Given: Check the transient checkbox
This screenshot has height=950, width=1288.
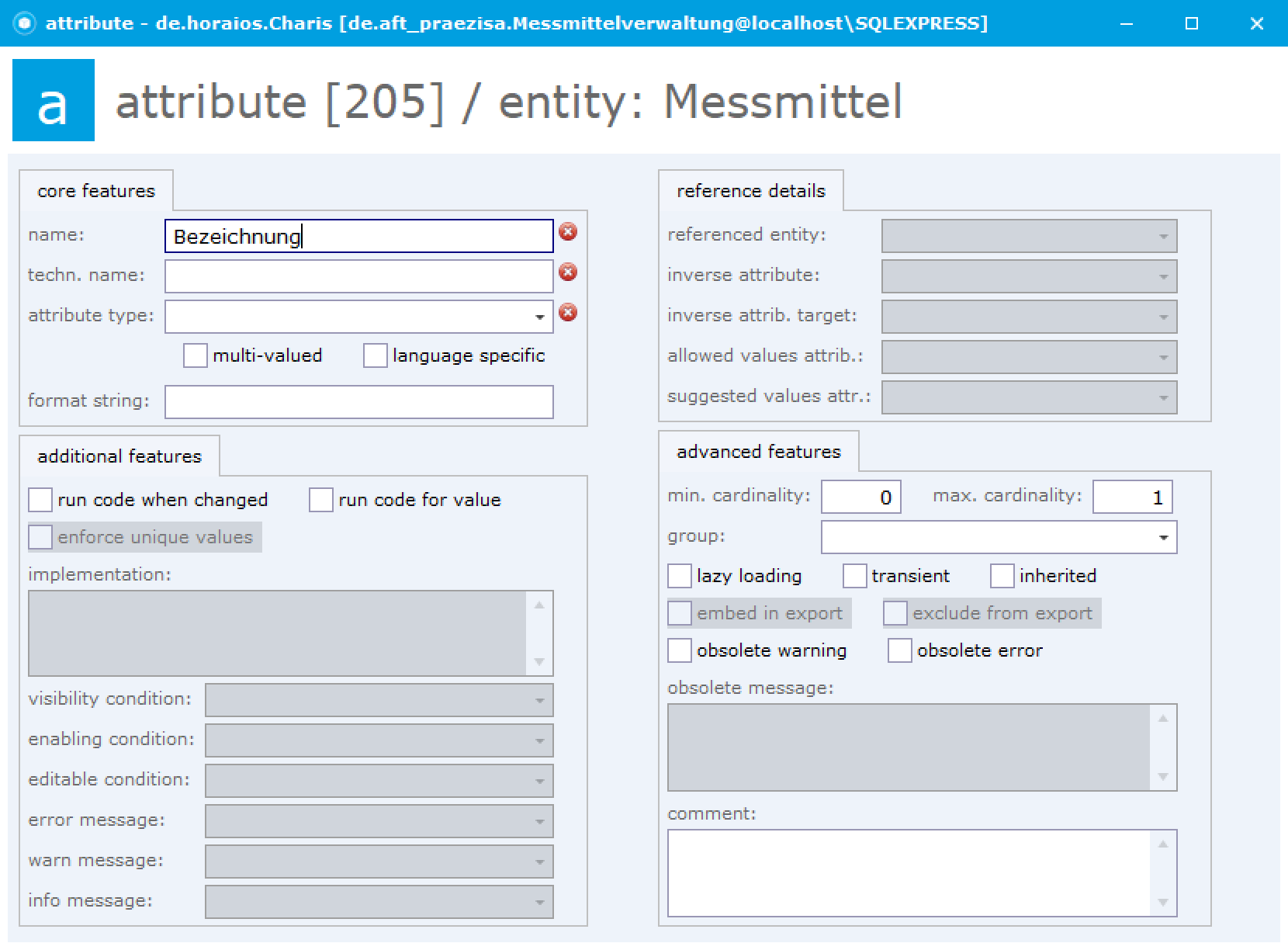Looking at the screenshot, I should [855, 576].
